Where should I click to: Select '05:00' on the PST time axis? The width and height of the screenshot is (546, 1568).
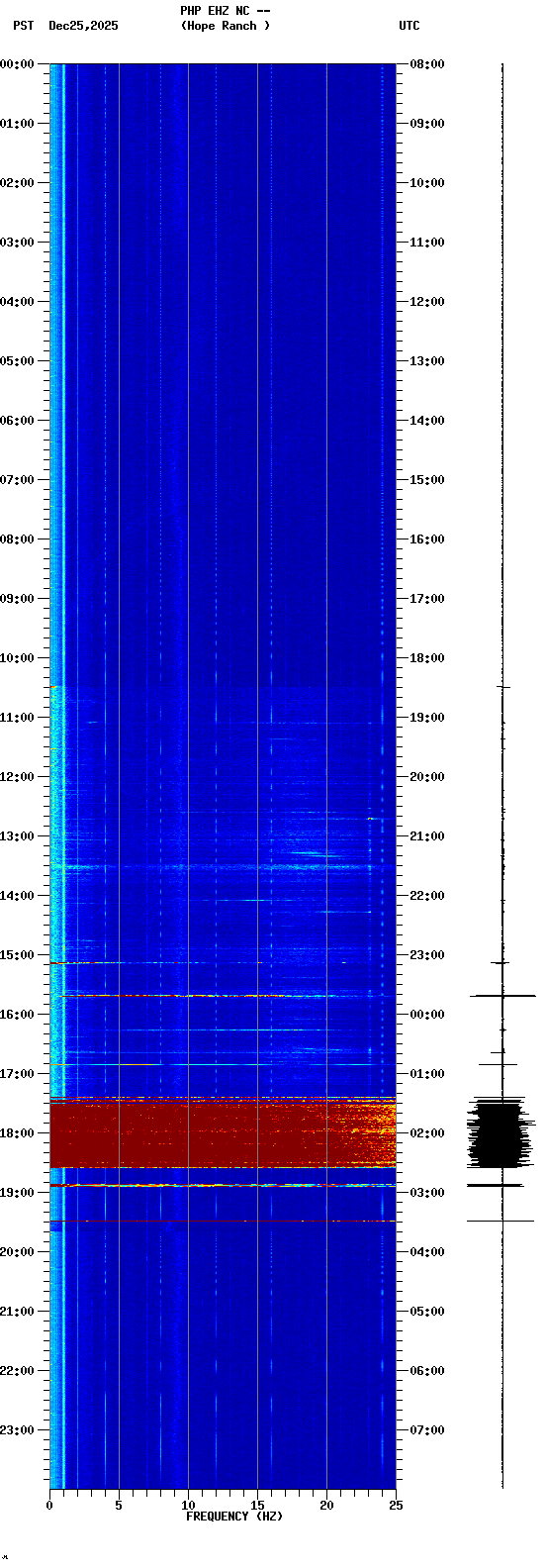coord(18,361)
